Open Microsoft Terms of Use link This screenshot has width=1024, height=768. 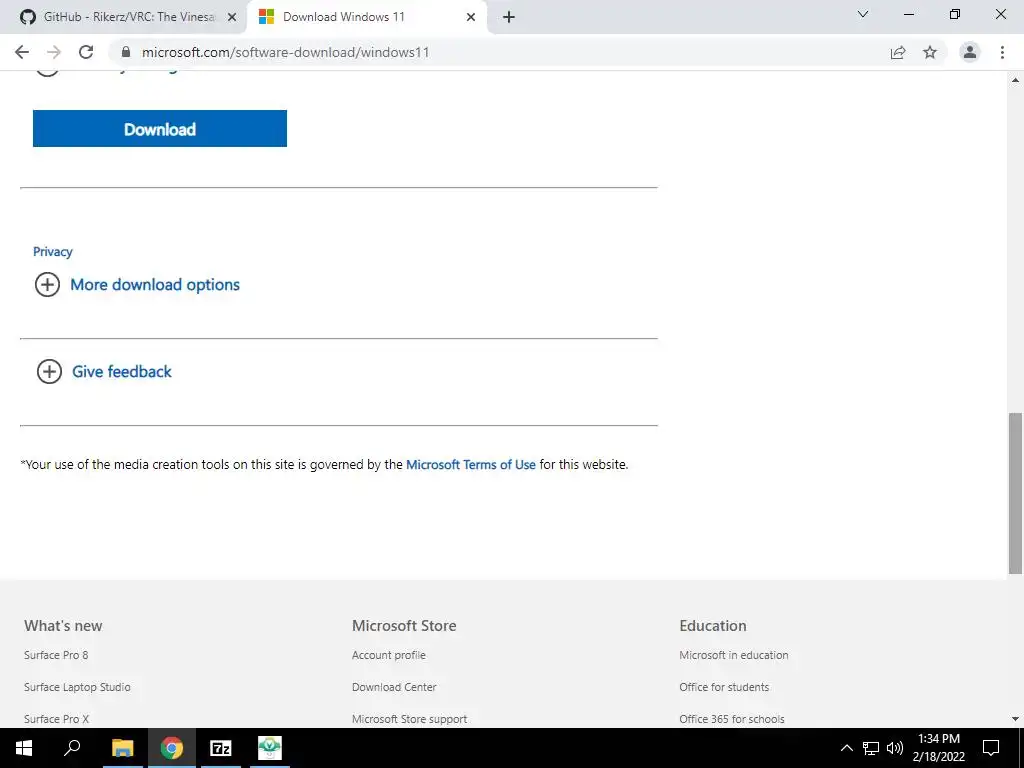471,464
